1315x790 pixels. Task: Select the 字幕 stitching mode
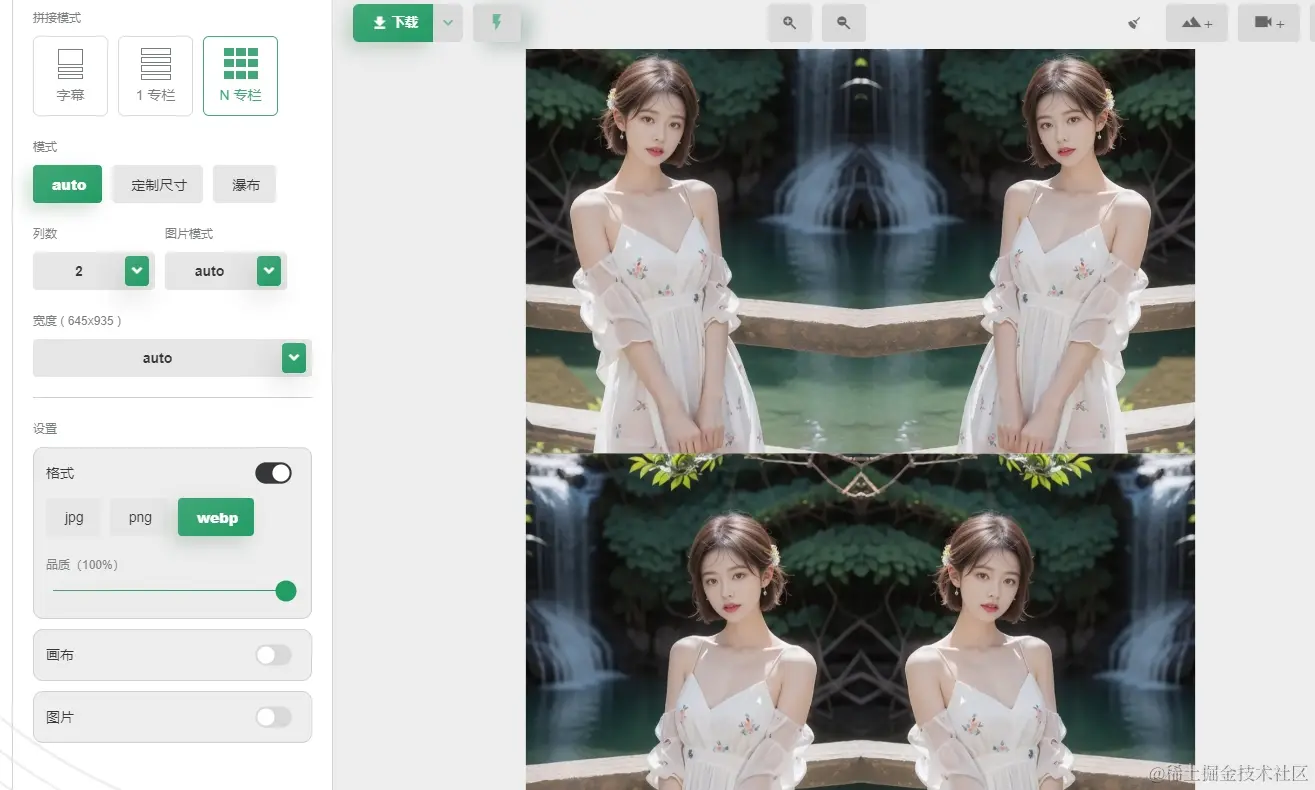point(70,76)
